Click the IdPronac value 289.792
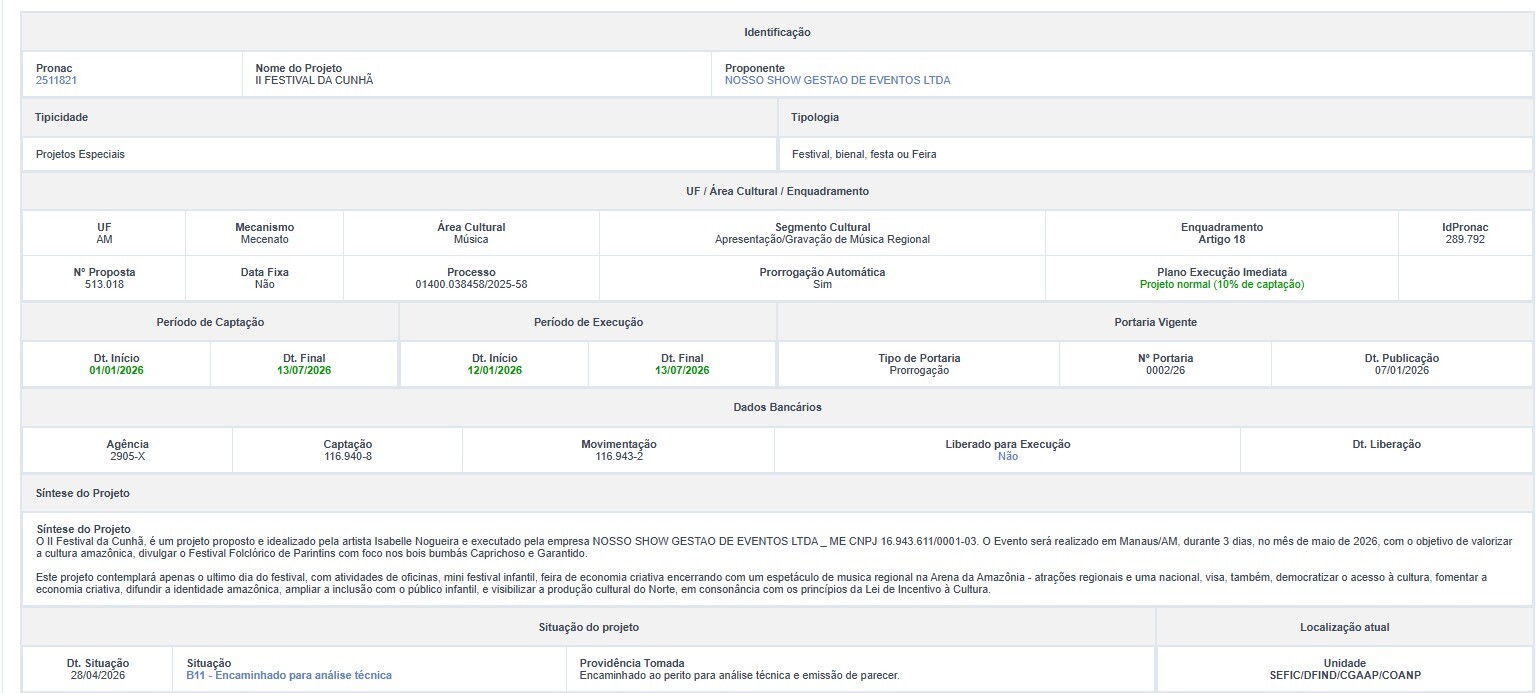Viewport: 1536px width, 693px height. 1464,240
